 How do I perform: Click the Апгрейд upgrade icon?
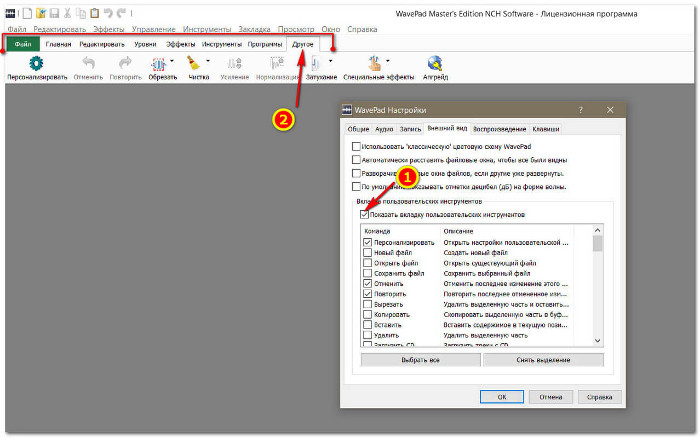[435, 64]
